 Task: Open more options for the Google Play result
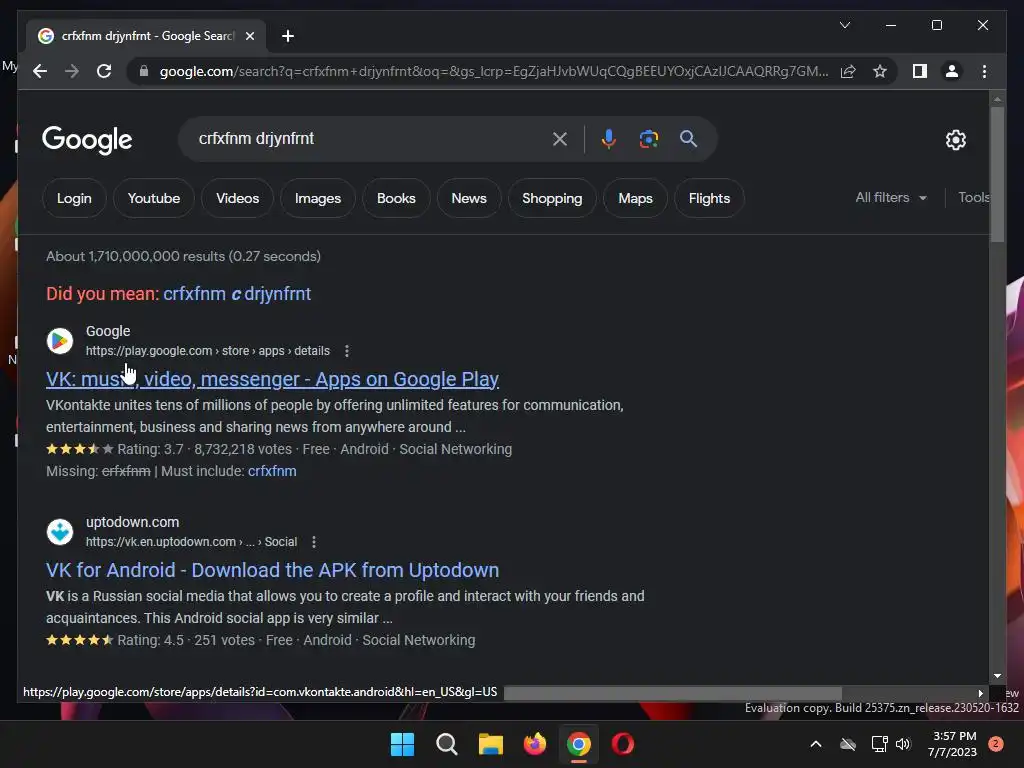[347, 351]
